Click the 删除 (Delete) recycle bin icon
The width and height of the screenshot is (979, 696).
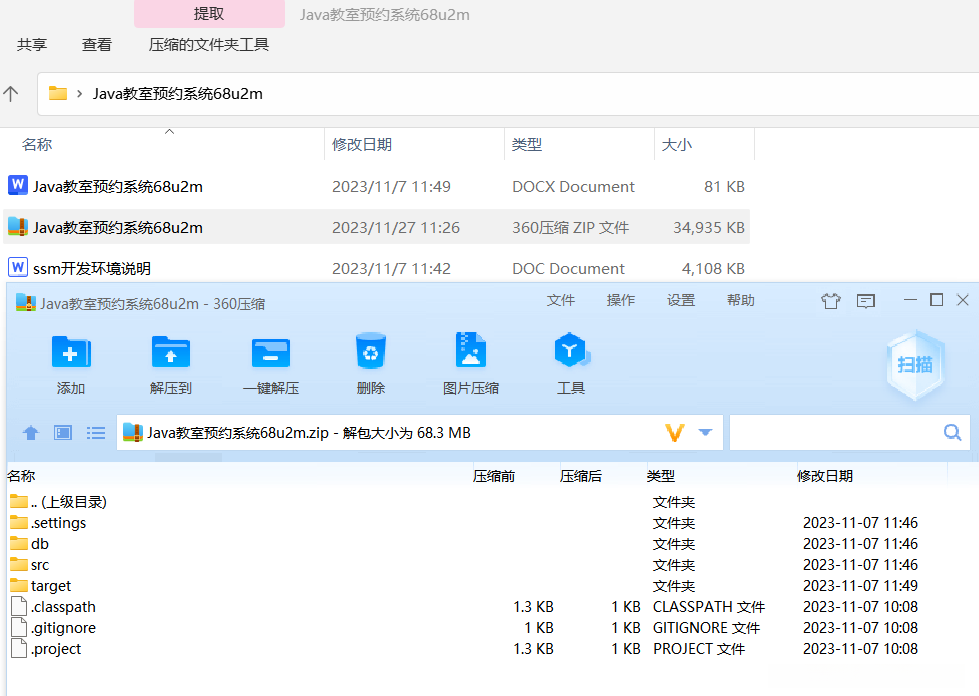coord(370,351)
